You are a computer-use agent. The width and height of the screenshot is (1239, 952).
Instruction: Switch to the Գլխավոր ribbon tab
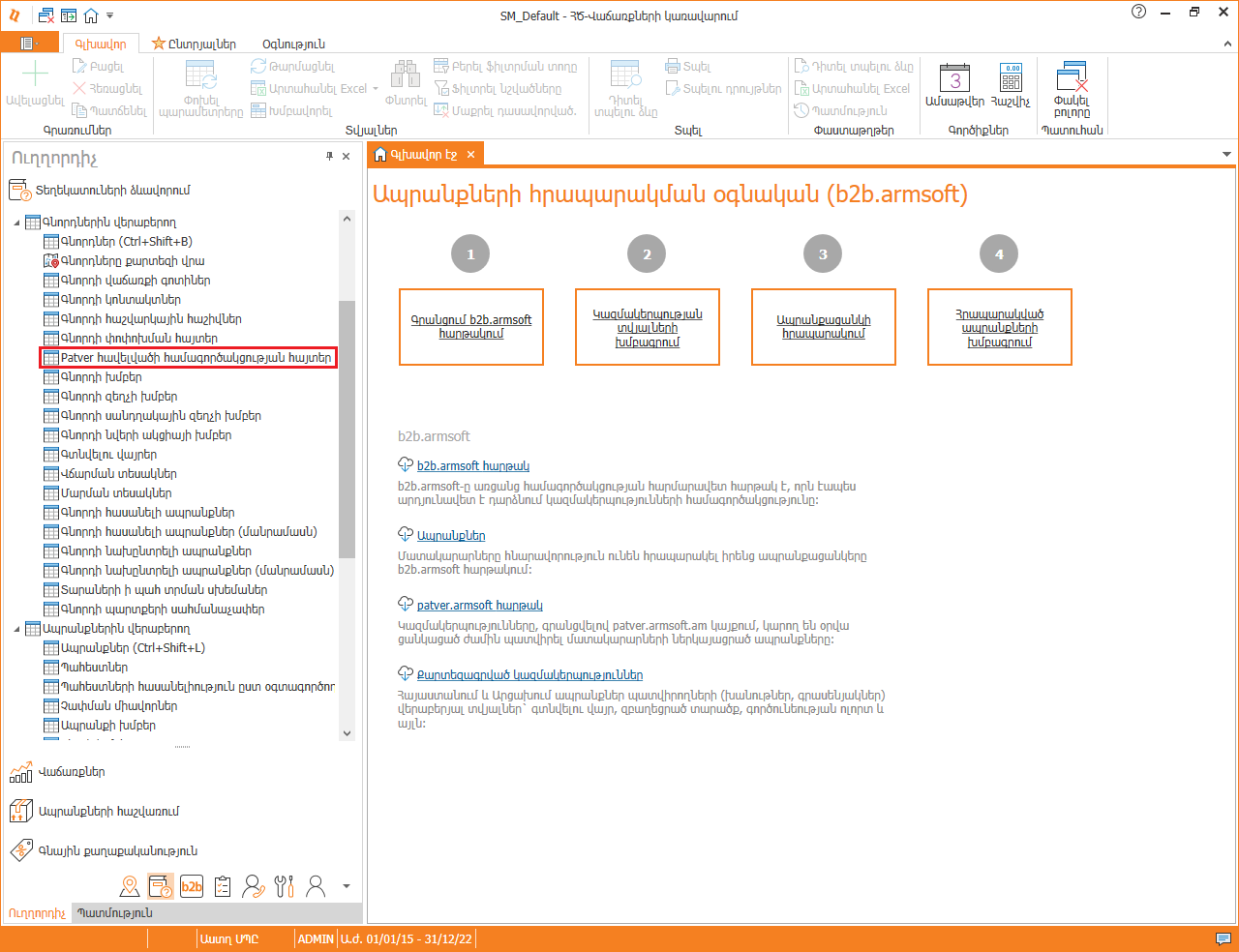point(101,44)
